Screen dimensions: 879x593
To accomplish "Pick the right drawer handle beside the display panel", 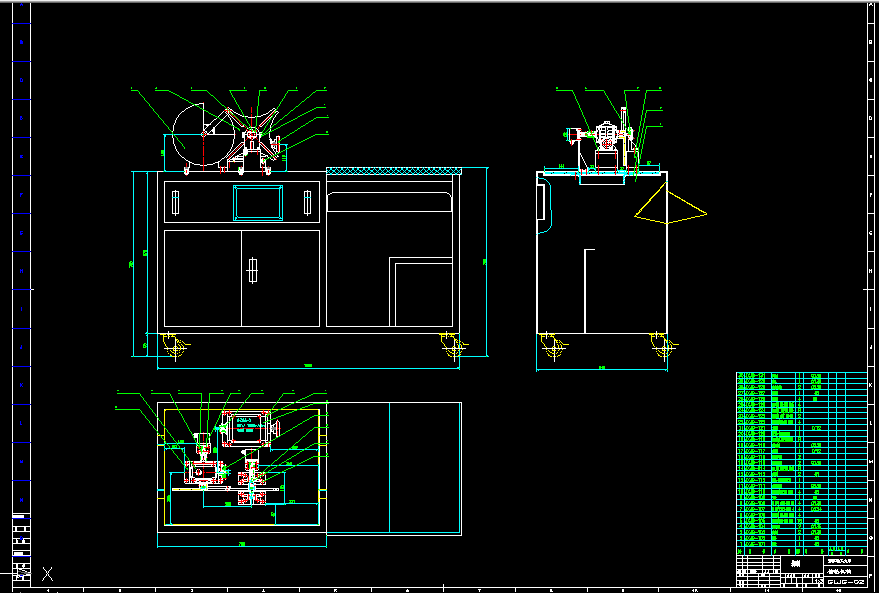I will point(307,202).
